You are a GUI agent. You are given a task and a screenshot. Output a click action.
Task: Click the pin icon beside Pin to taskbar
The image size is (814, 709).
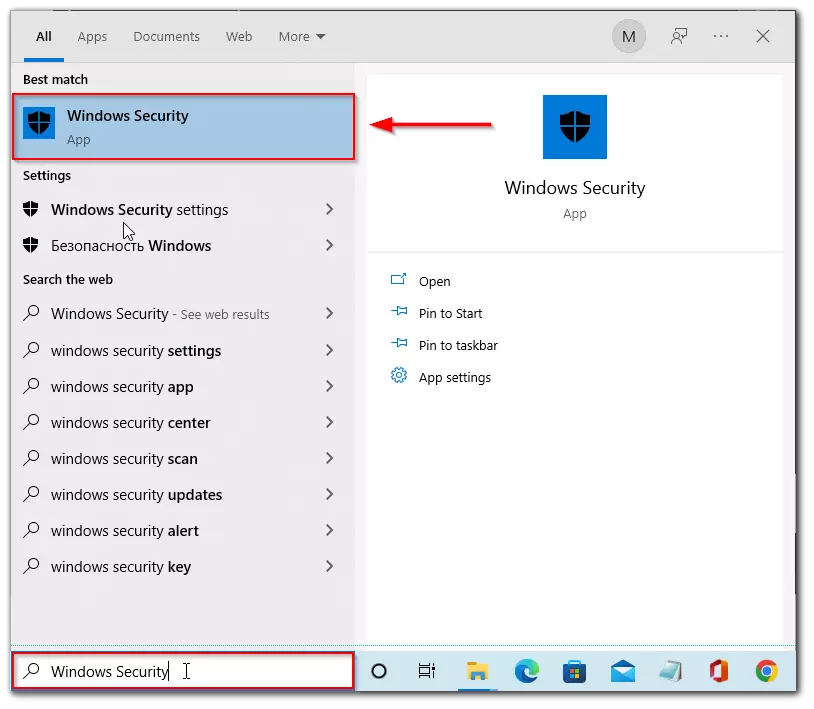tap(399, 343)
